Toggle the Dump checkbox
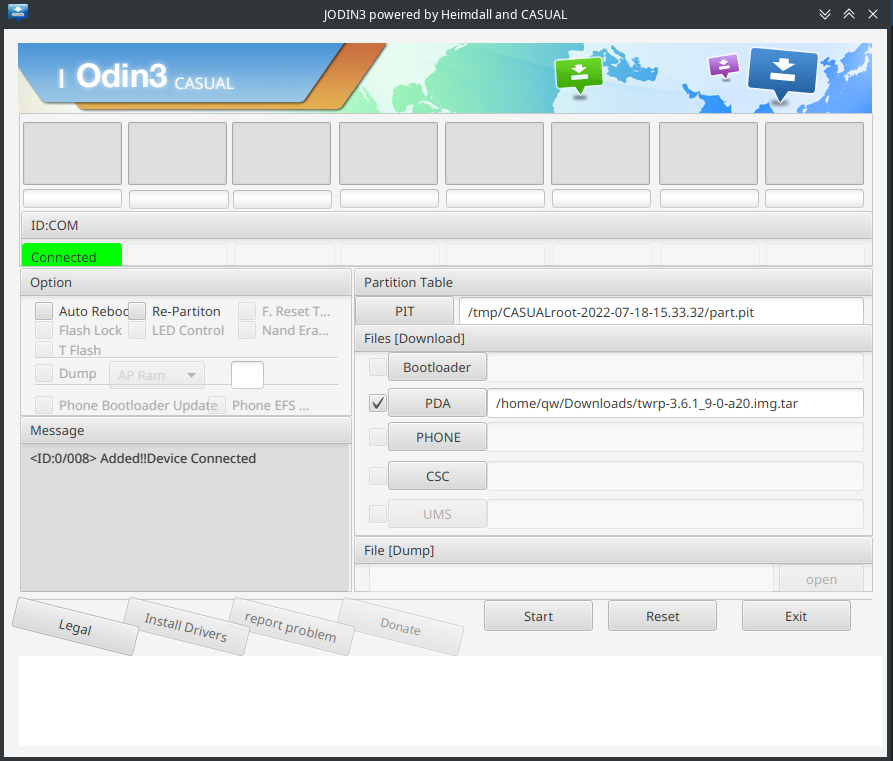893x761 pixels. 44,373
